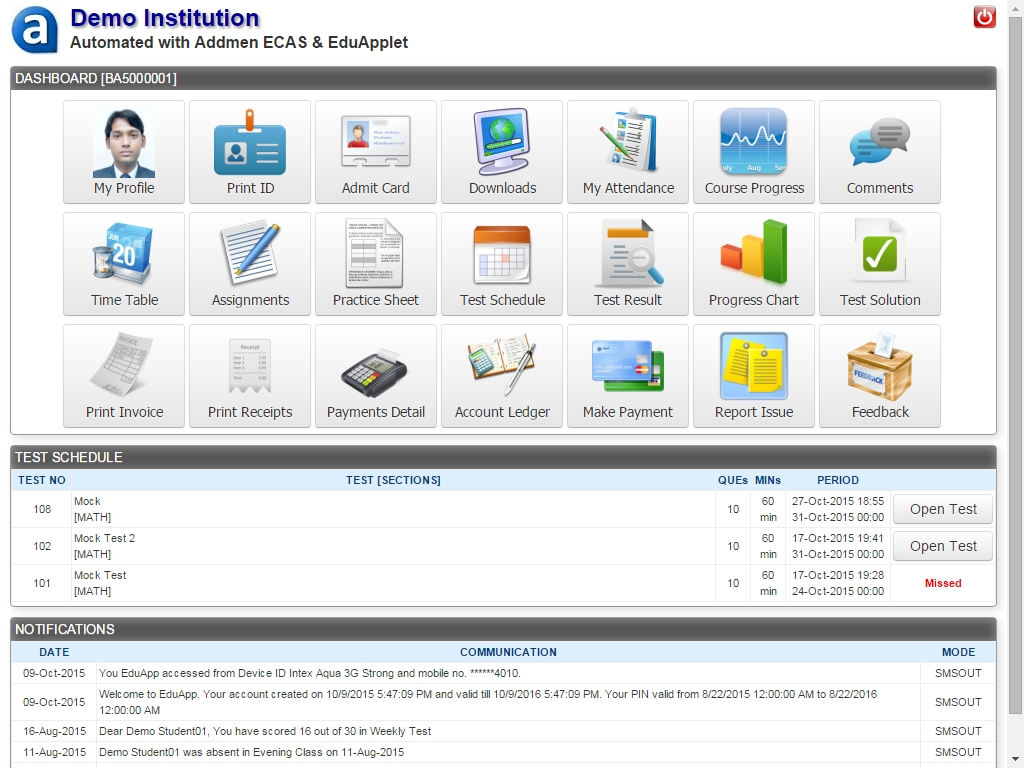1024x768 pixels.
Task: Click the page vertical scrollbar thumb
Action: 1016,364
